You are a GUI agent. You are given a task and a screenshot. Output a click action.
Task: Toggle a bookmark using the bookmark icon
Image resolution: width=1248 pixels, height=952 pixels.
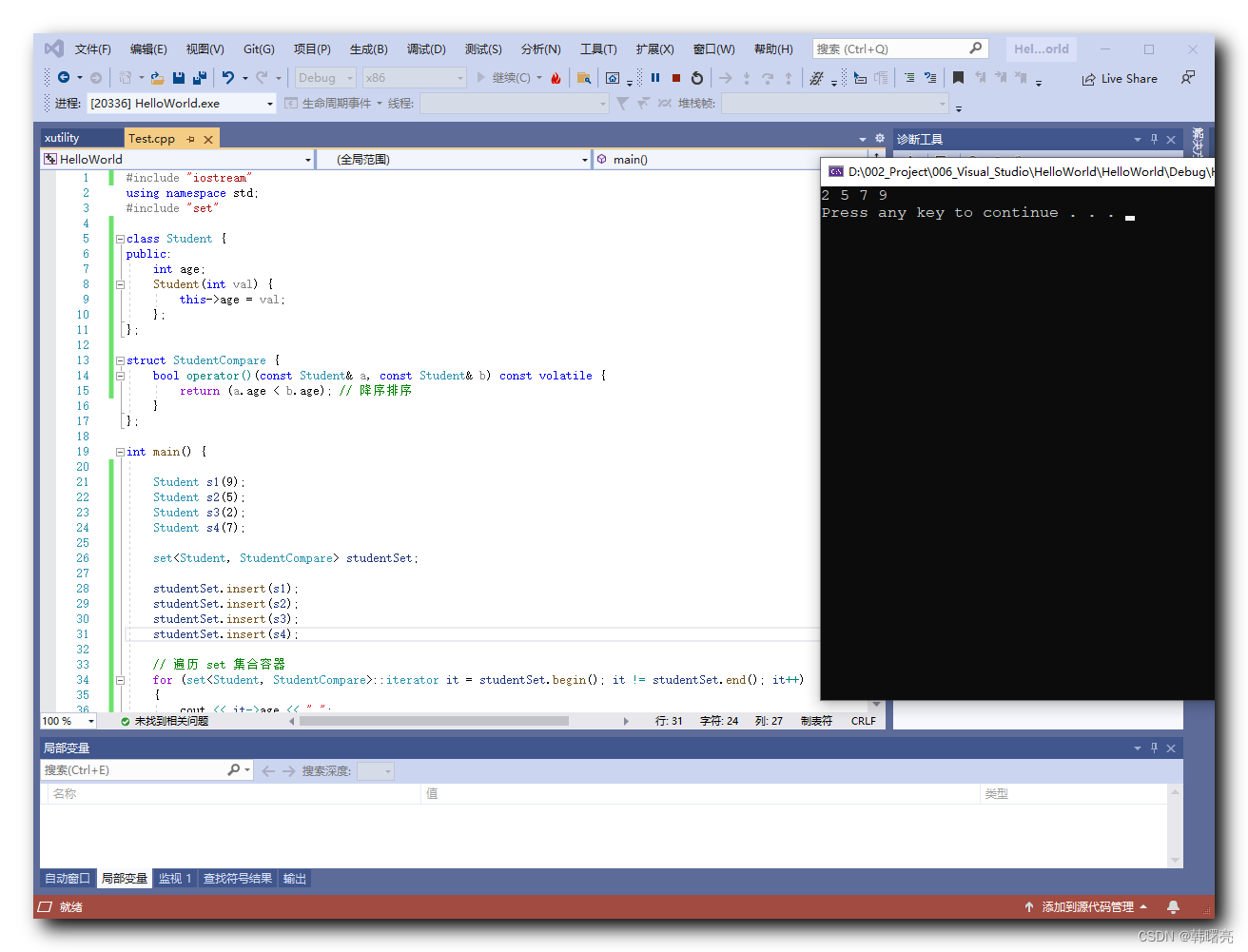coord(959,78)
